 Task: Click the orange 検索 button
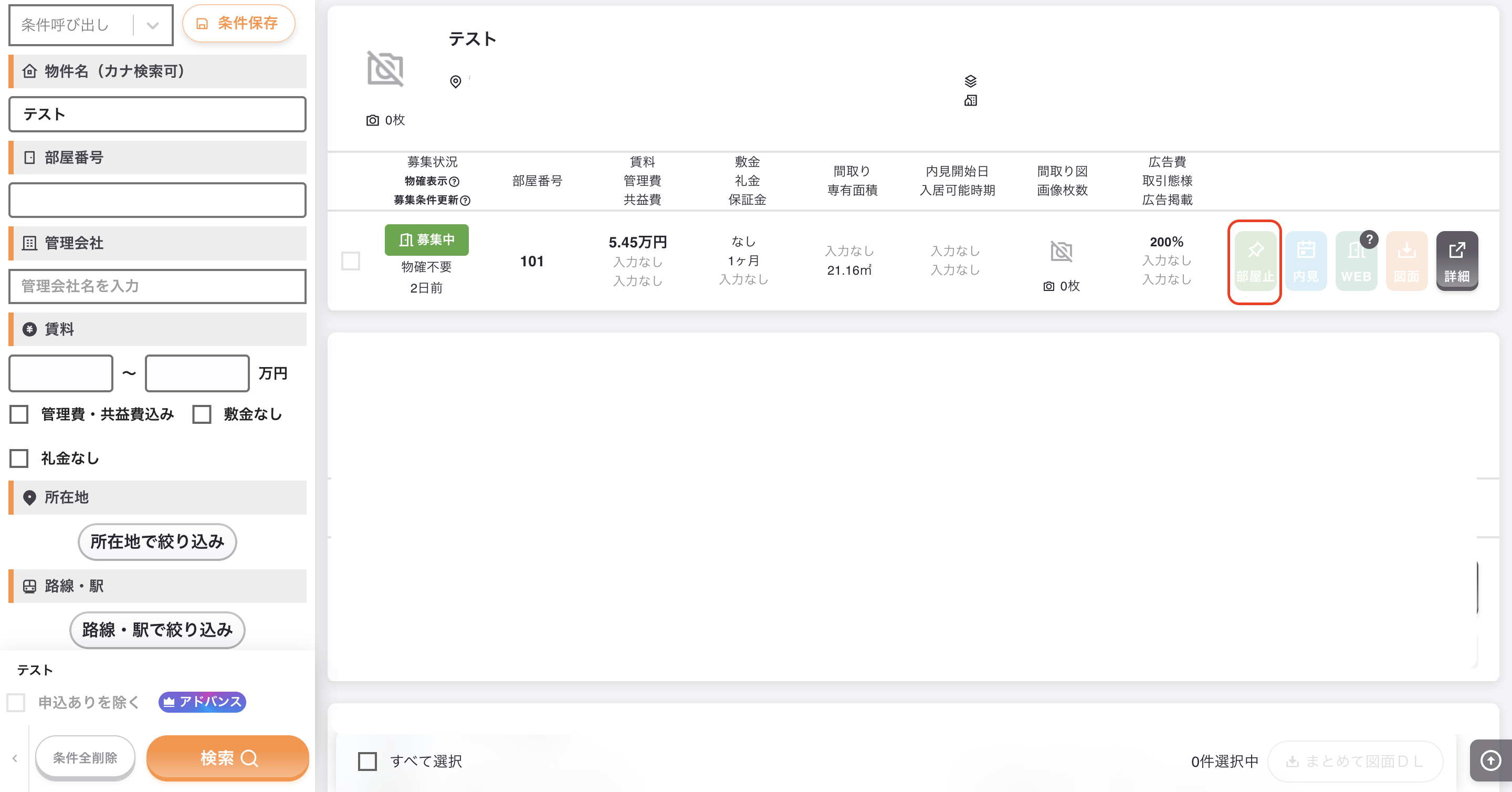point(228,758)
